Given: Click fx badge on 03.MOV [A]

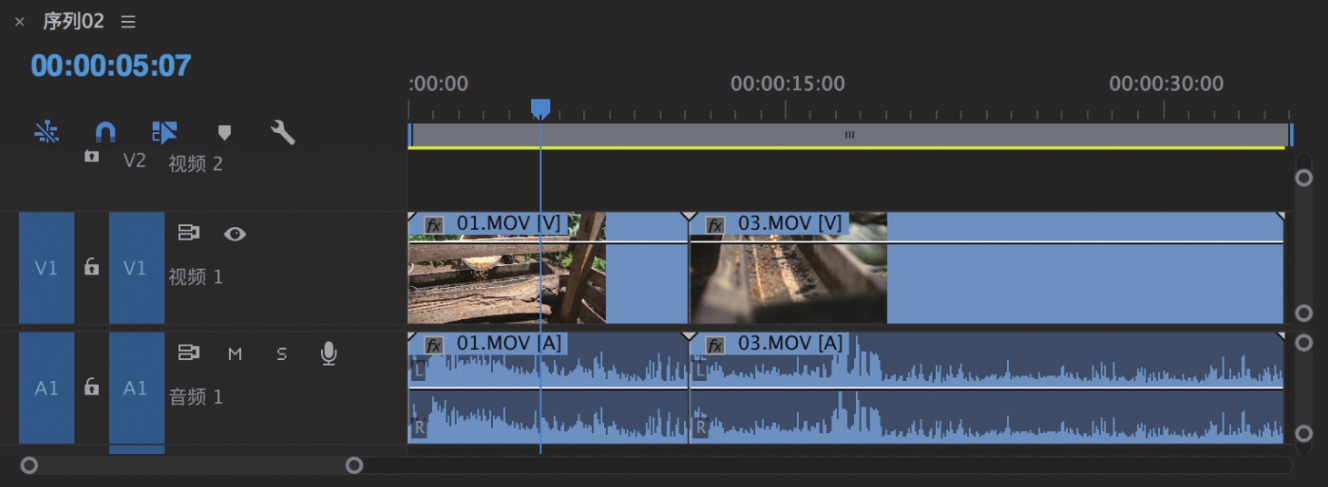Looking at the screenshot, I should [x=715, y=345].
